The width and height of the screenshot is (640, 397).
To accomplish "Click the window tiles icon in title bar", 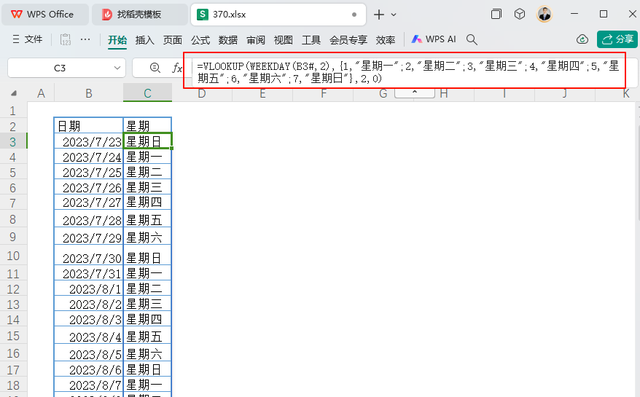I will tap(496, 14).
